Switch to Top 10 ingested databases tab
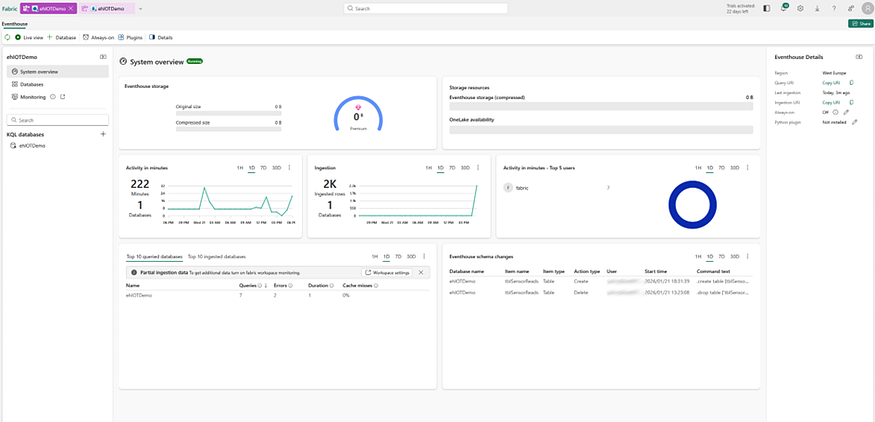This screenshot has height=422, width=875. click(217, 256)
